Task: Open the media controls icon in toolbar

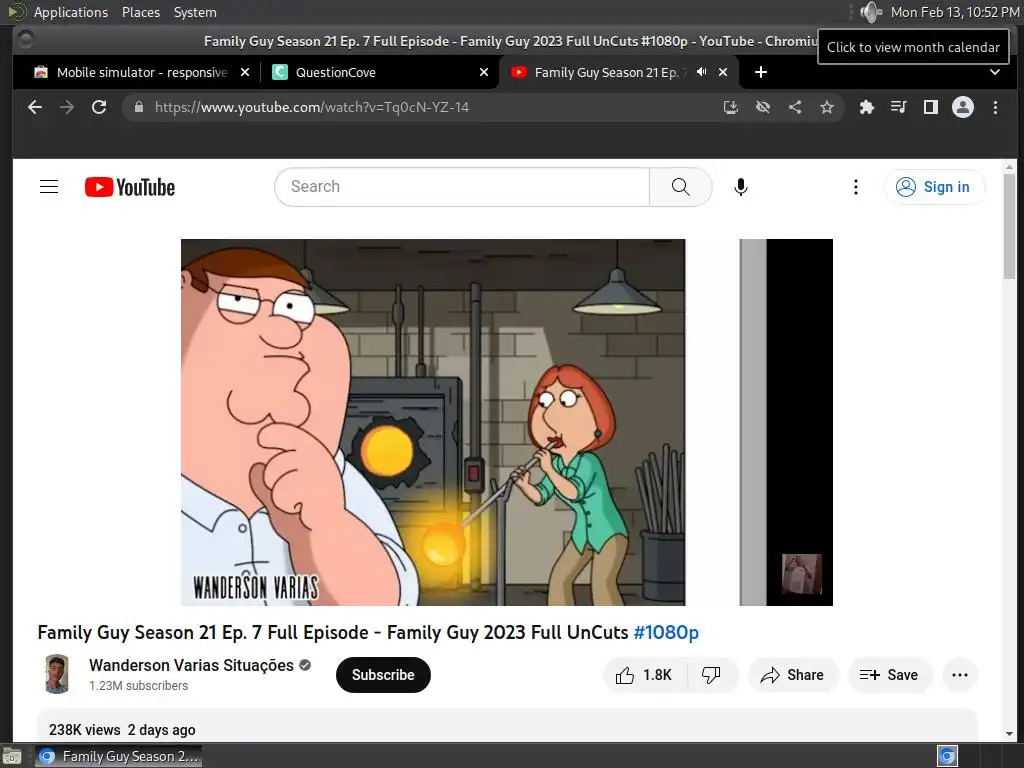Action: click(x=899, y=107)
